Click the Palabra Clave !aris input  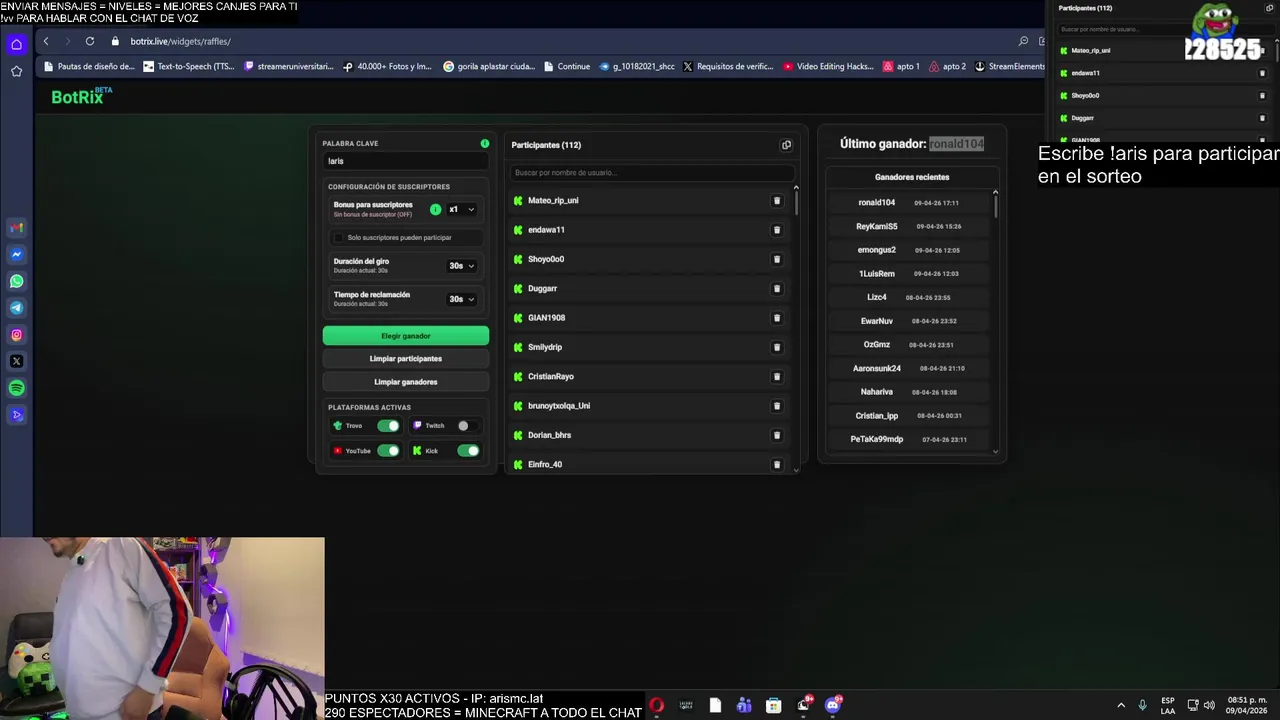point(405,161)
